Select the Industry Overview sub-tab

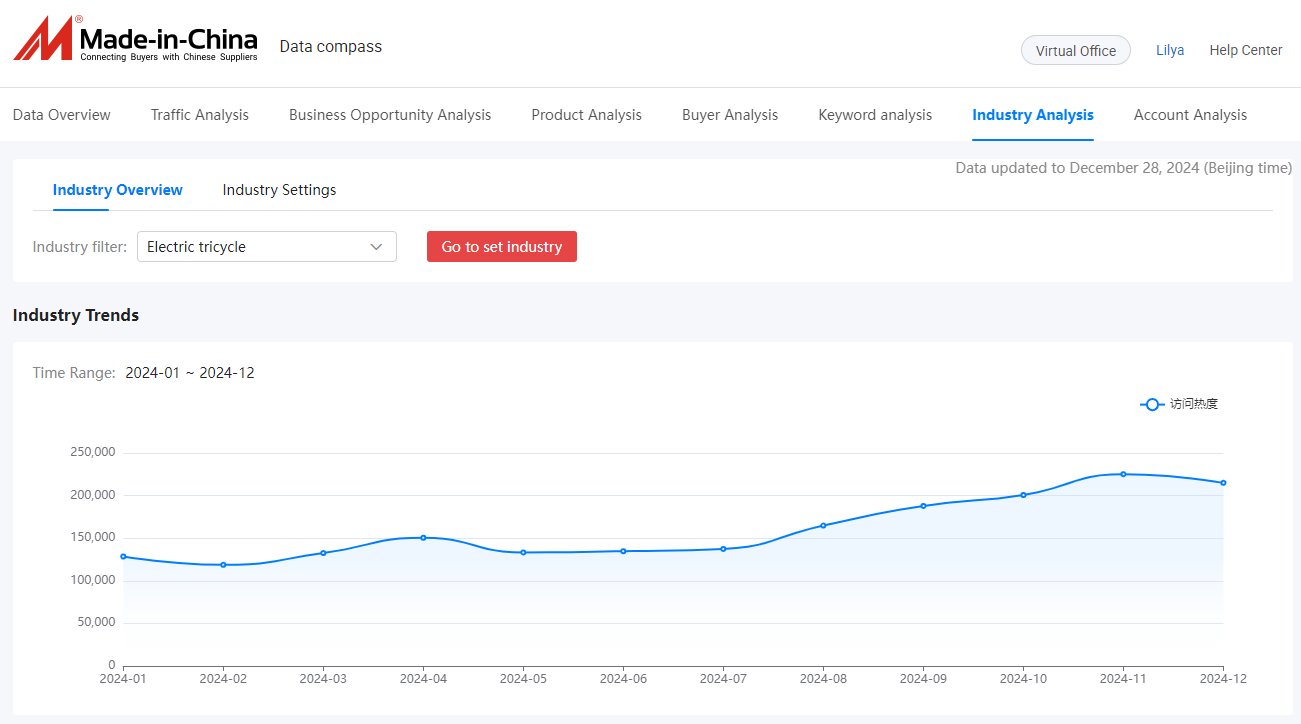(x=118, y=190)
